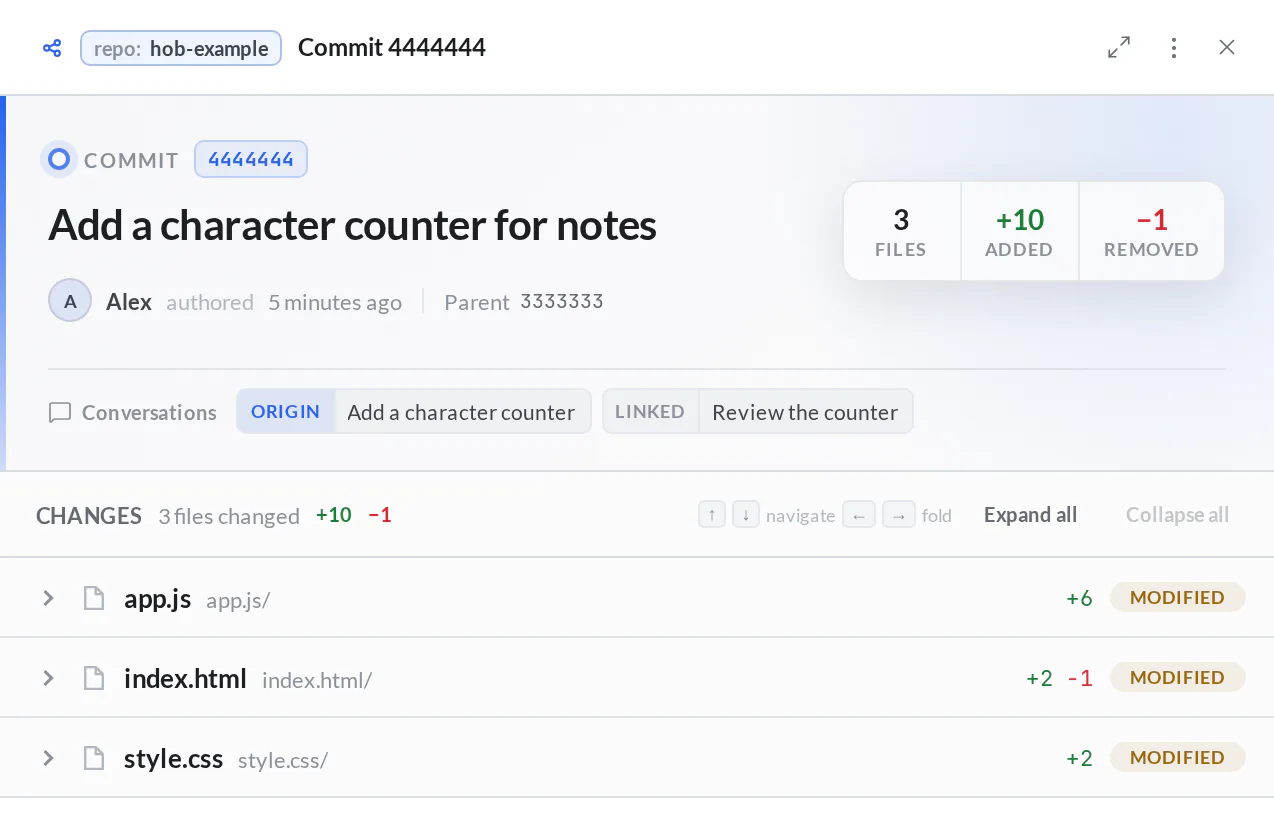The width and height of the screenshot is (1274, 822).
Task: Click the MODIFIED badge on app.js row
Action: pyautogui.click(x=1177, y=597)
